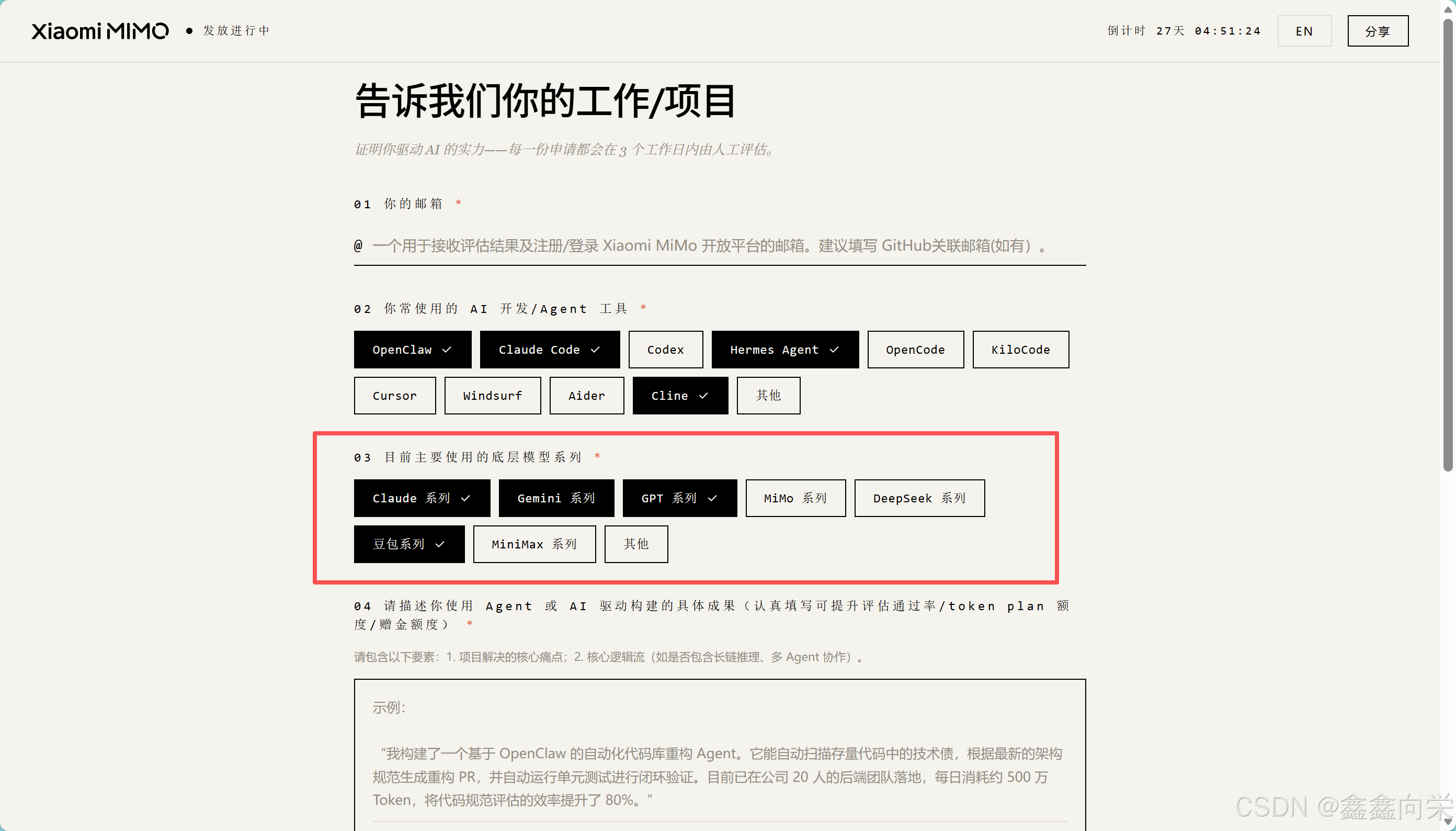
Task: Deselect the Claude 系列 model option
Action: [422, 498]
